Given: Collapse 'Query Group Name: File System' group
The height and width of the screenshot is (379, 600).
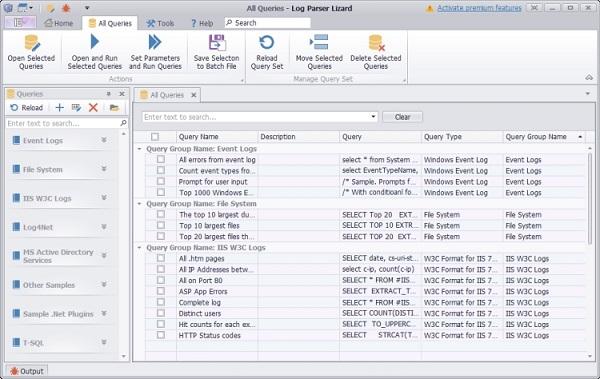Looking at the screenshot, I should [139, 204].
